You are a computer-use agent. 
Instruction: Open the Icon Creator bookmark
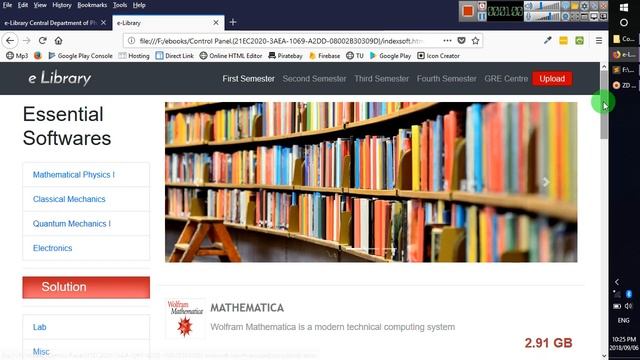(438, 56)
